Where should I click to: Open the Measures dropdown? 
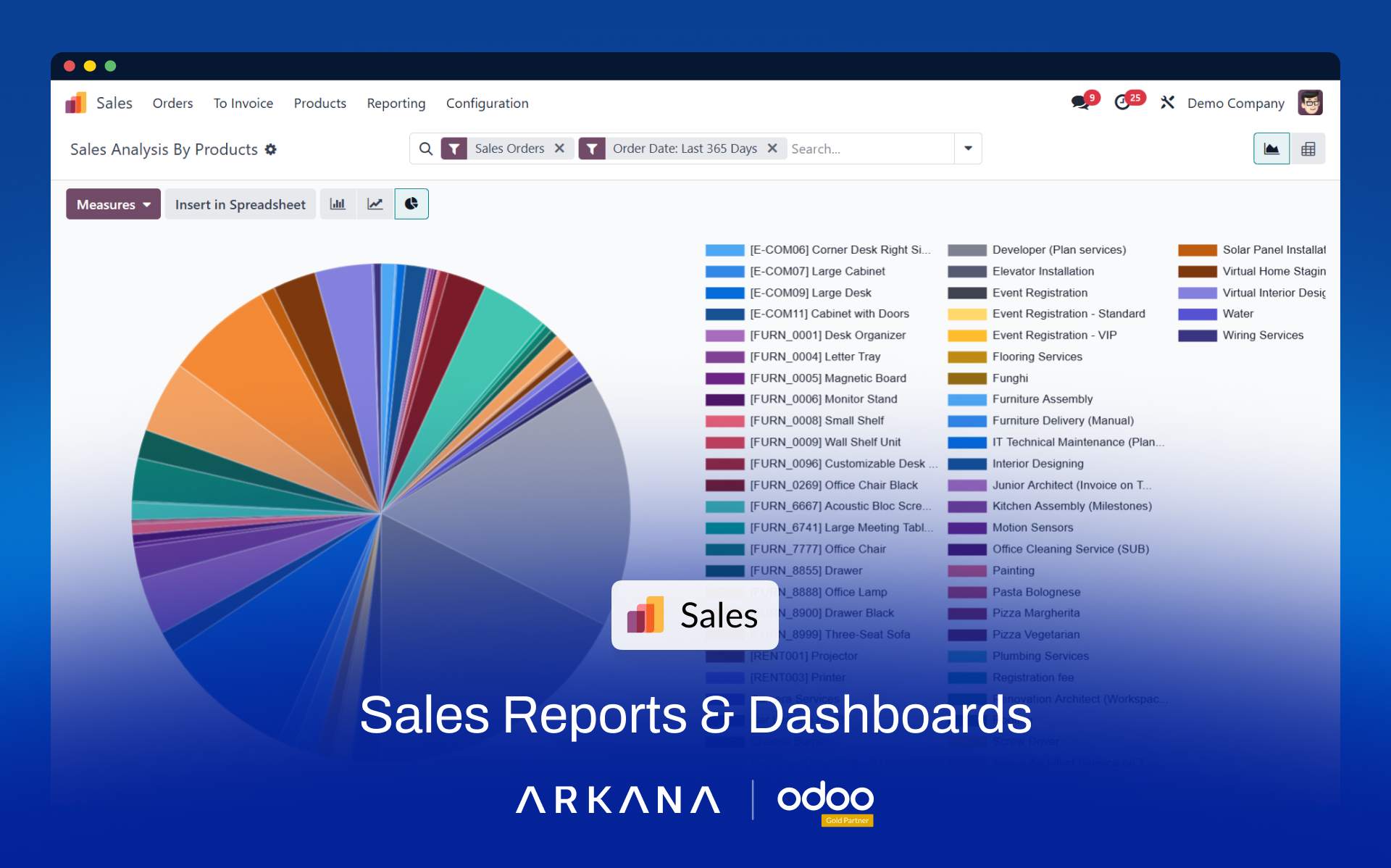[x=113, y=204]
